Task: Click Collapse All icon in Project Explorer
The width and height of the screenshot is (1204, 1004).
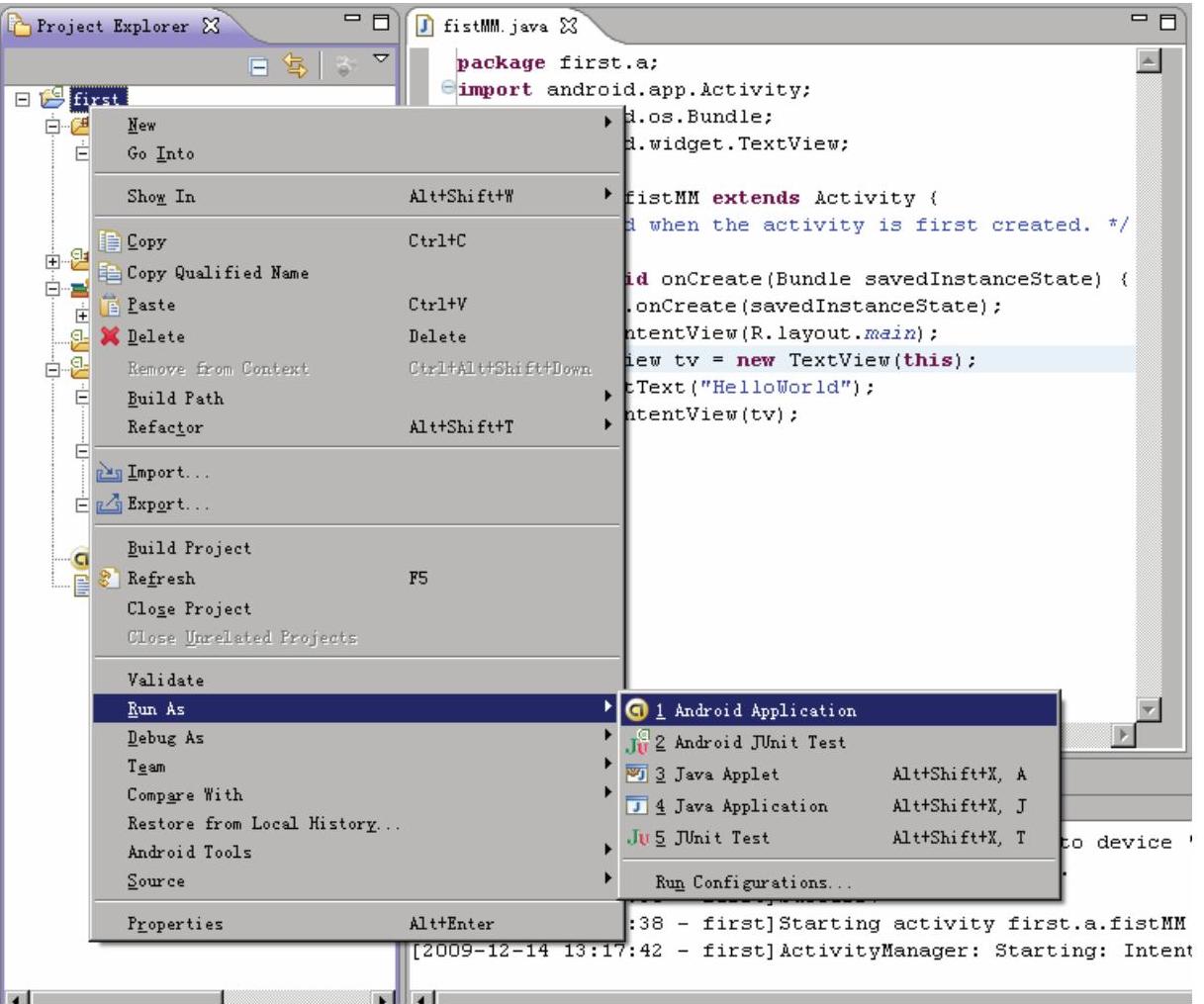Action: (x=258, y=67)
